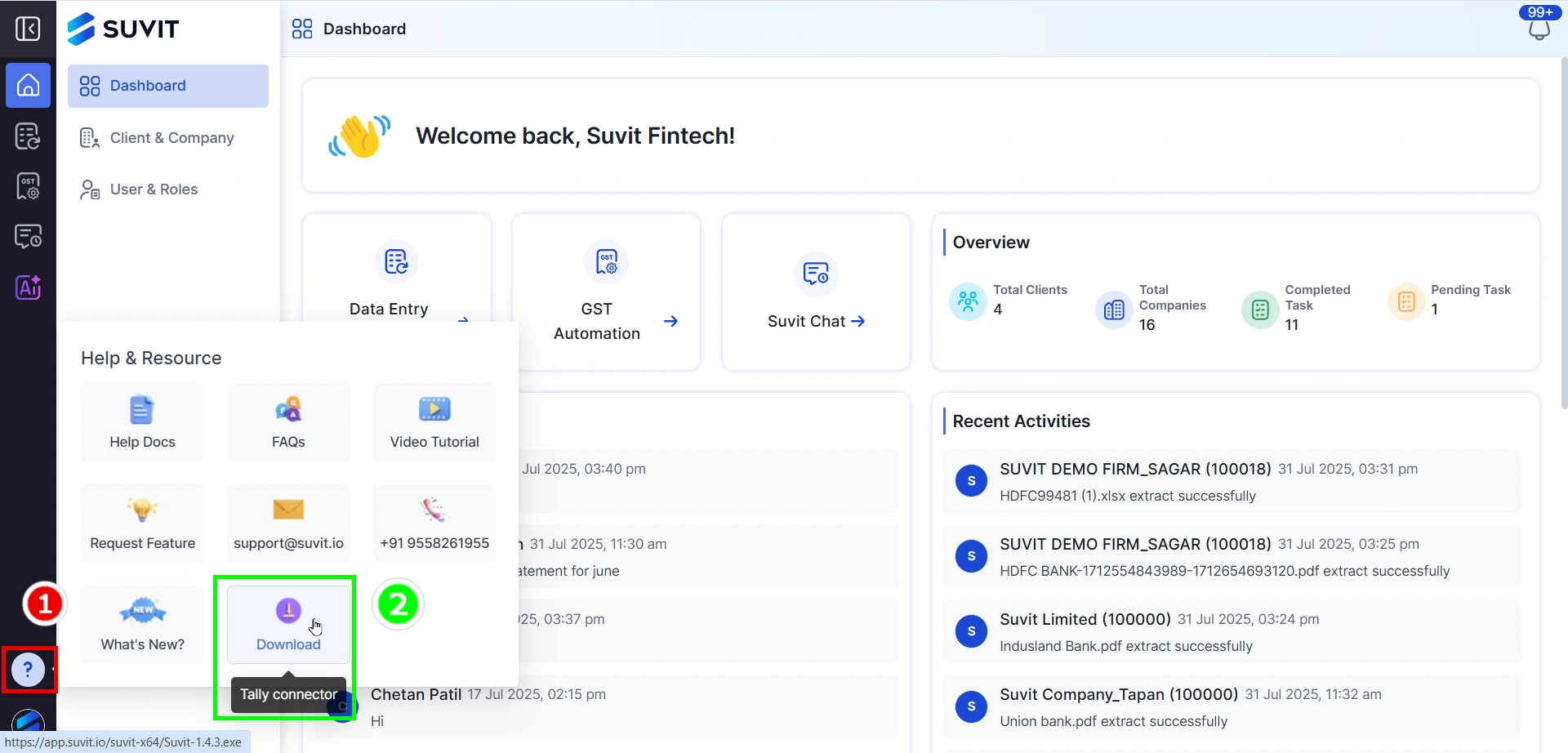Click the +91 9558261955 phone tile
The image size is (1568, 753).
click(x=434, y=524)
